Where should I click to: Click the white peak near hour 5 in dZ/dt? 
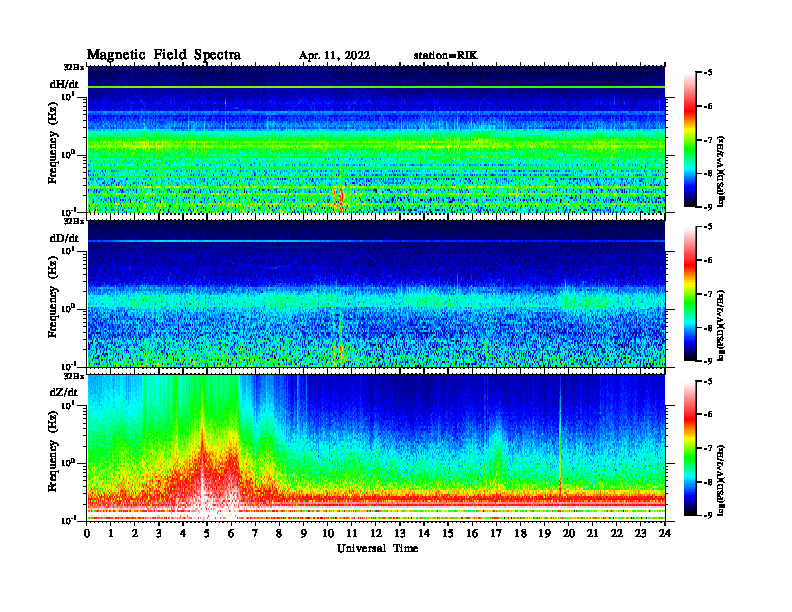coord(204,485)
